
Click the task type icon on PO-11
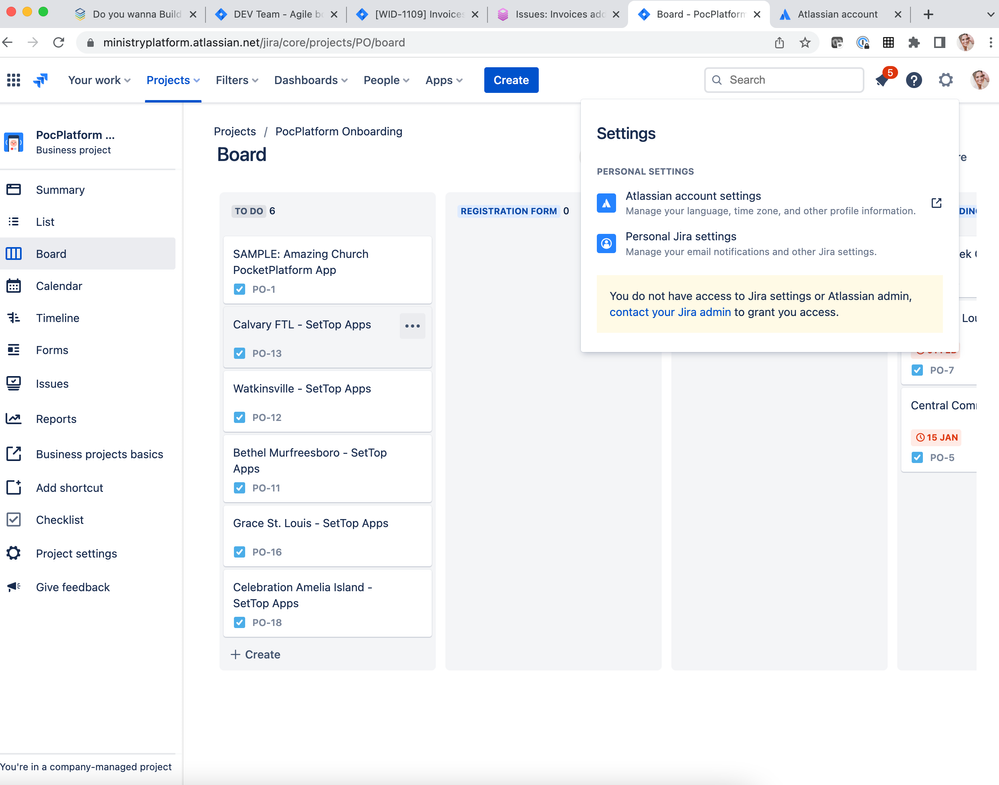click(240, 487)
